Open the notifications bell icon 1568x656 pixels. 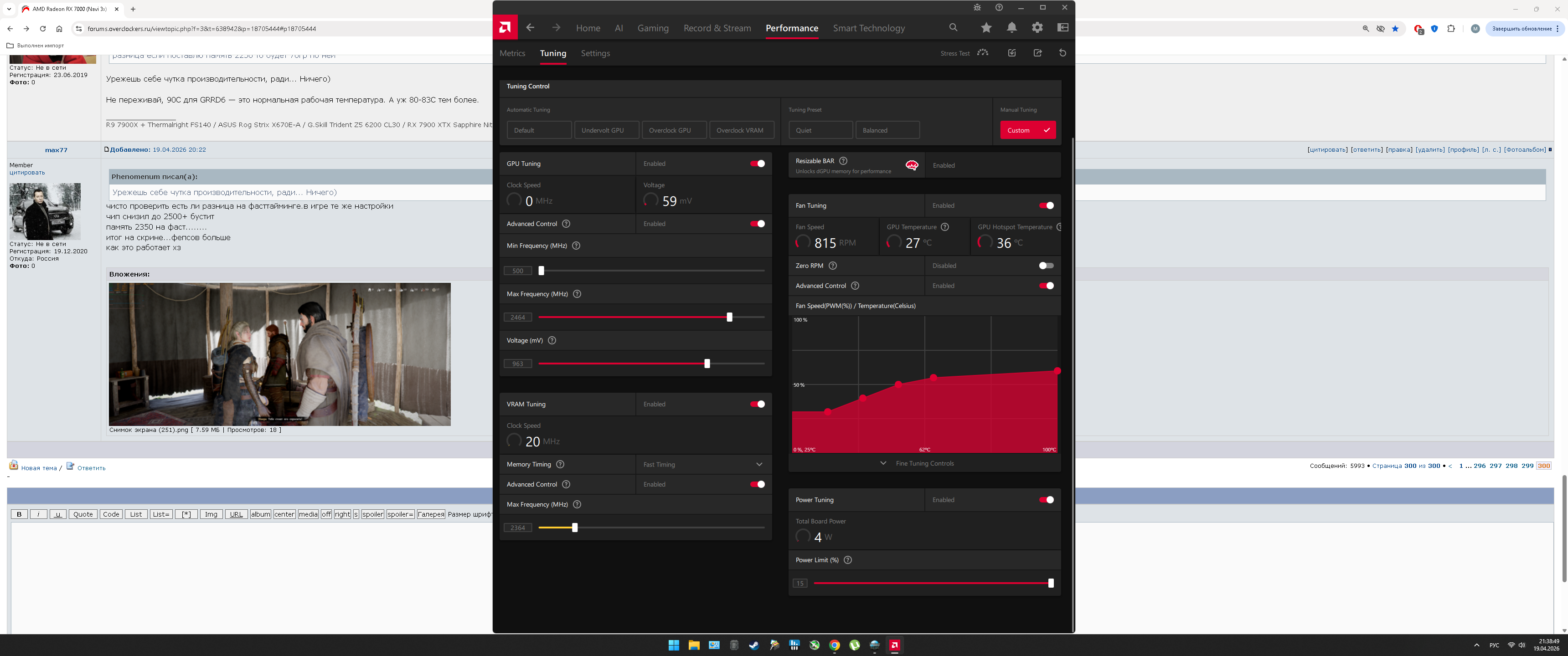point(1011,27)
